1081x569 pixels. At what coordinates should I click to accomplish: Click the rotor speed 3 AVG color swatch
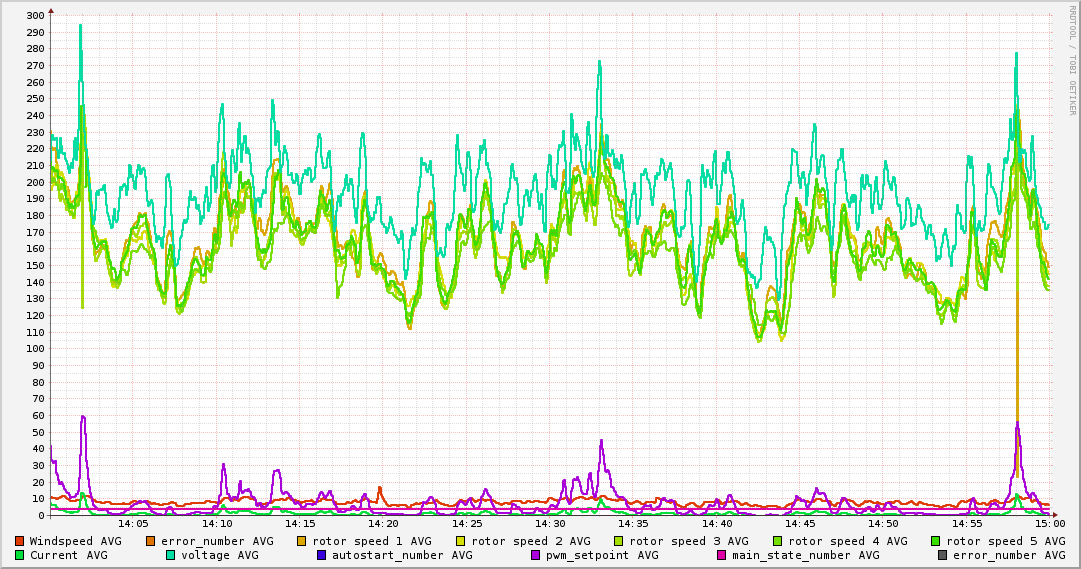pyautogui.click(x=619, y=541)
